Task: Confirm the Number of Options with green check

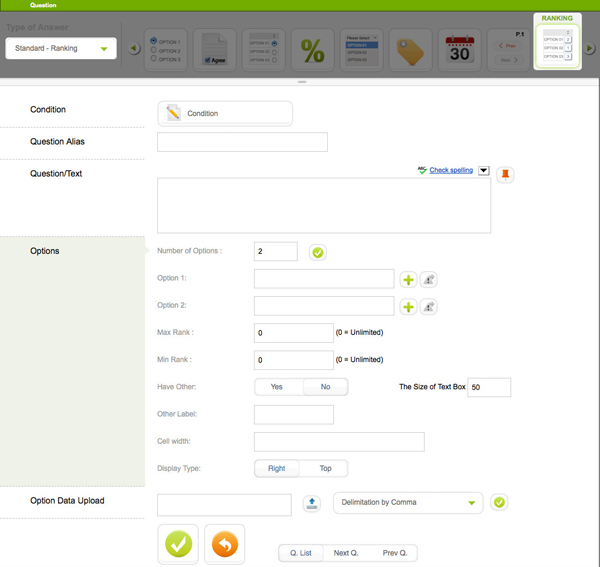Action: coord(317,252)
